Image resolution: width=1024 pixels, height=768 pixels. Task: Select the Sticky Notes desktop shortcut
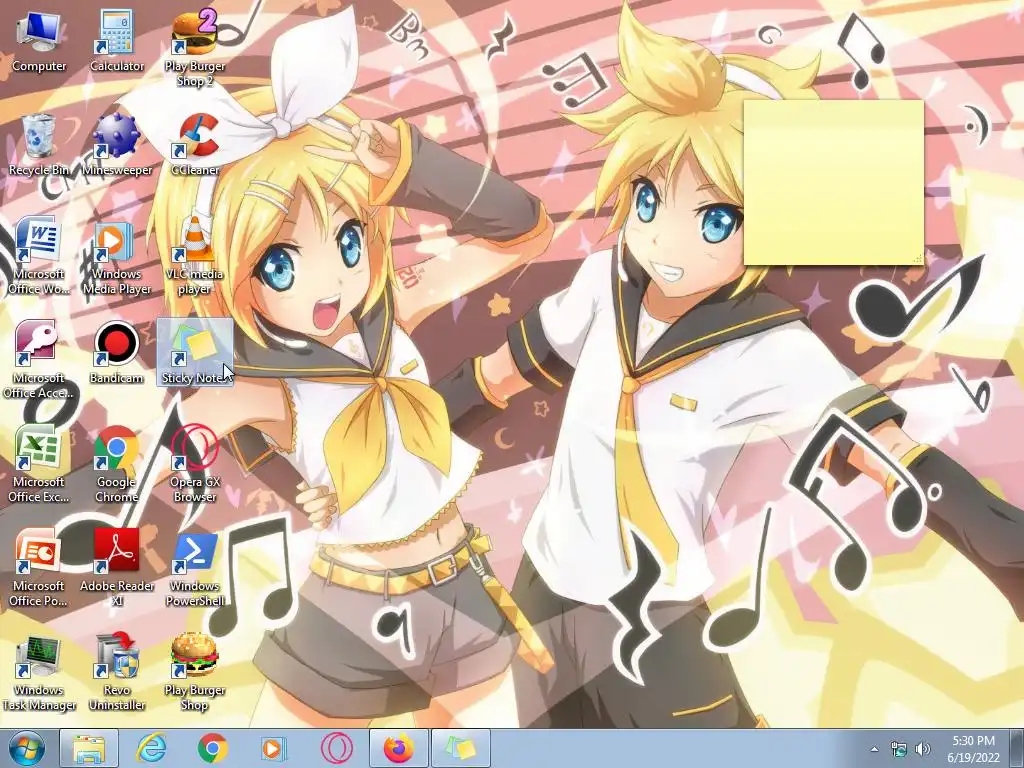click(x=195, y=352)
